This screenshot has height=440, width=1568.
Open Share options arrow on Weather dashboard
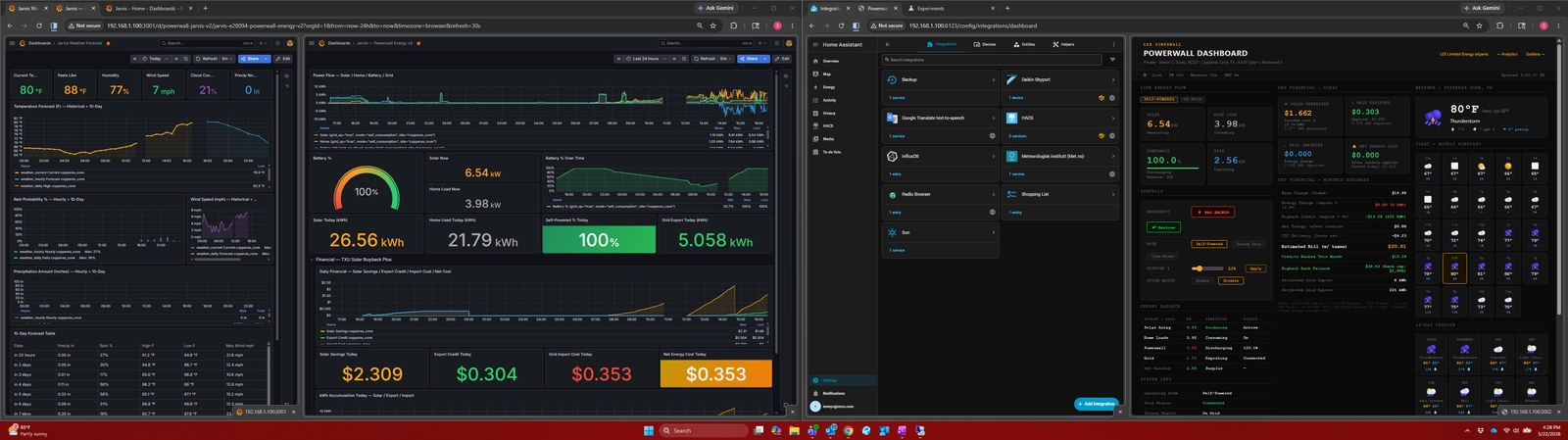coord(266,59)
